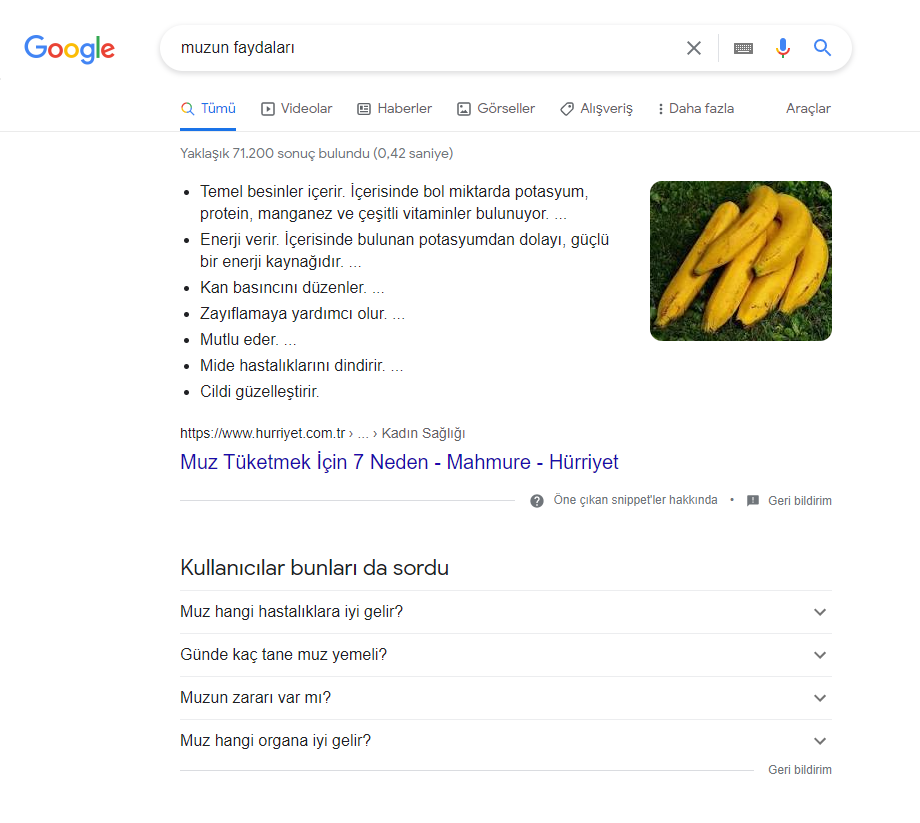Open the on-screen keyboard icon
Image resolution: width=920 pixels, height=823 pixels.
click(743, 48)
